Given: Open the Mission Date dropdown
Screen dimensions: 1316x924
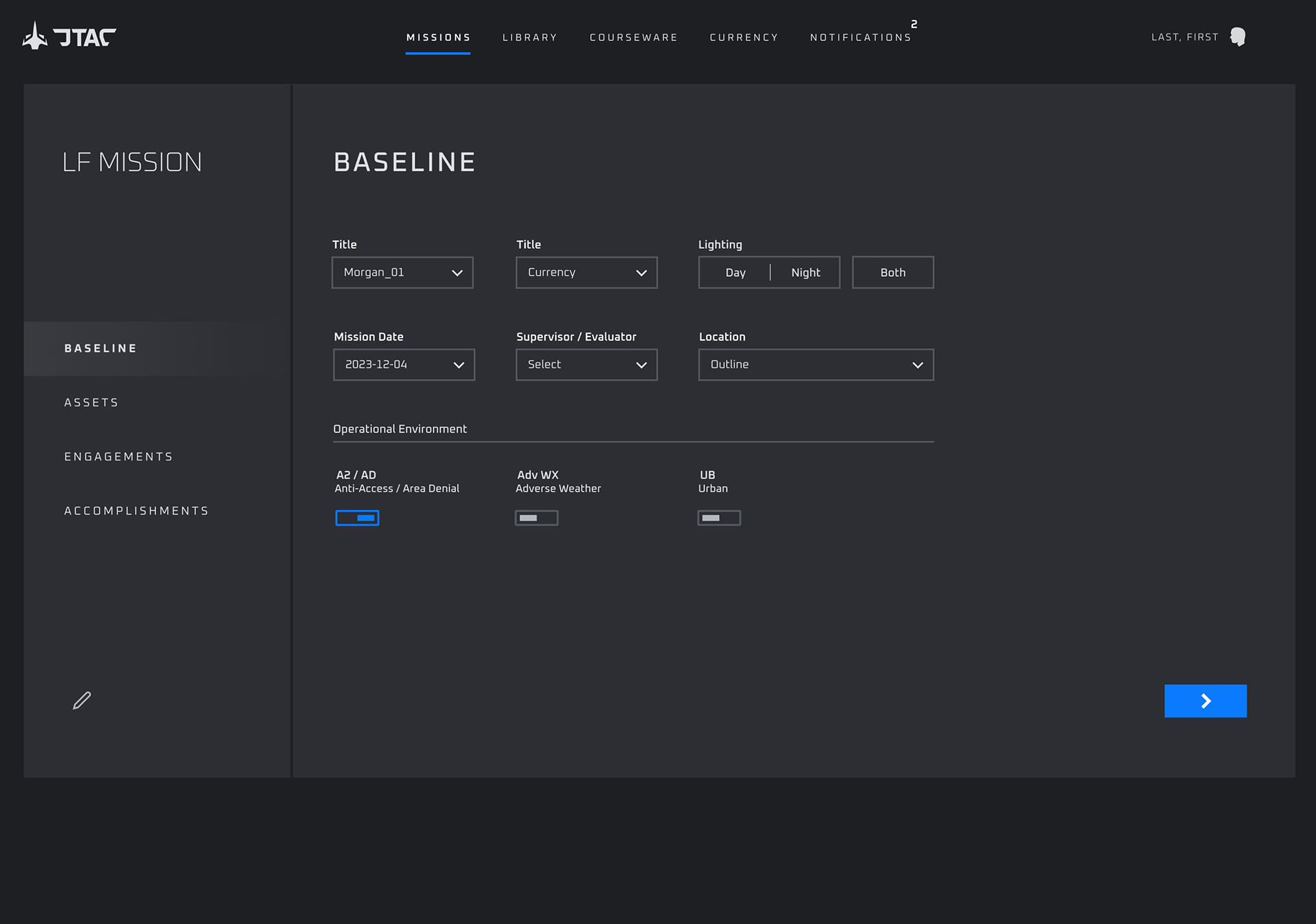Looking at the screenshot, I should (x=404, y=365).
